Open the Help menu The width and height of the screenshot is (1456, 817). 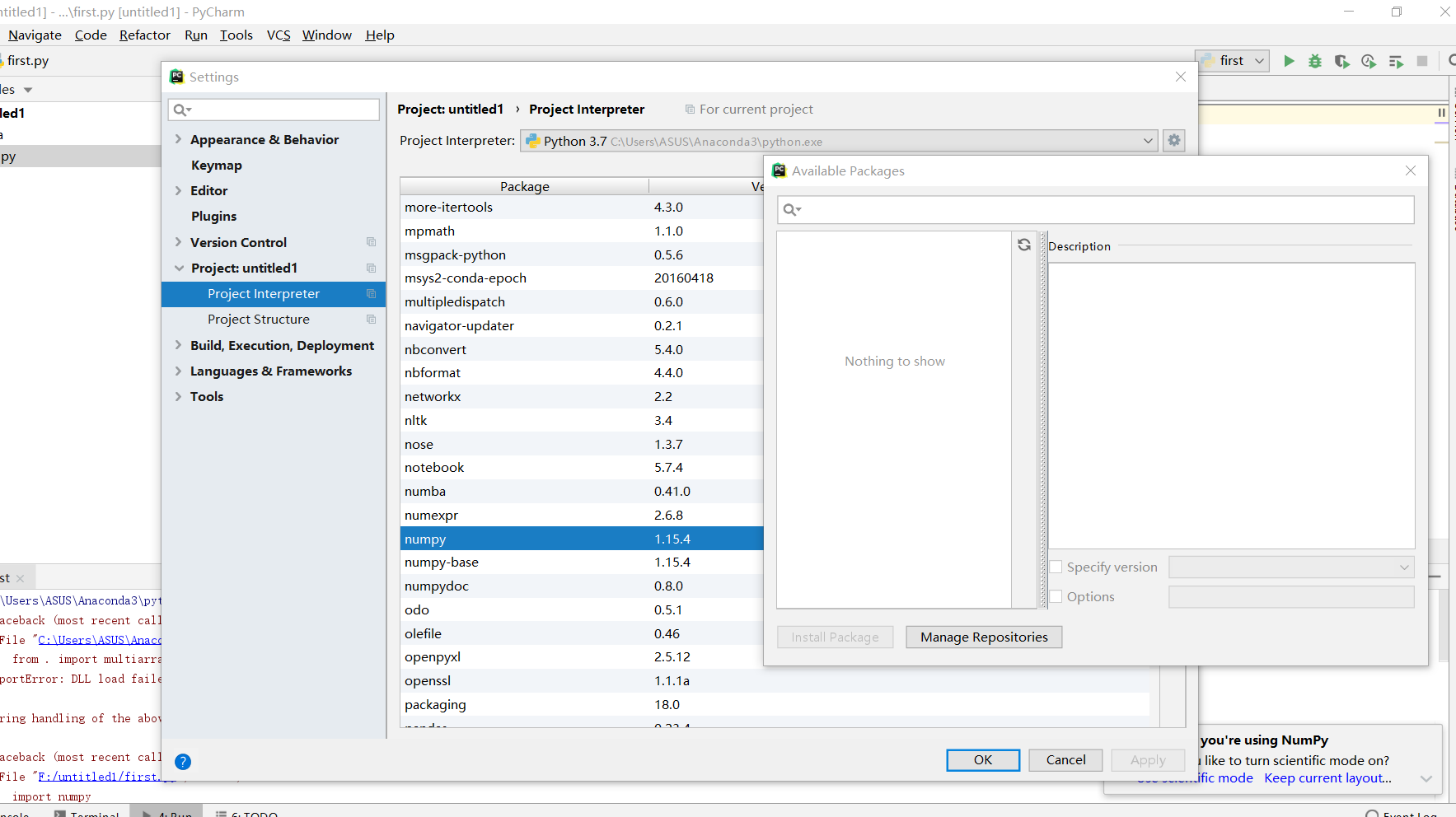point(380,35)
